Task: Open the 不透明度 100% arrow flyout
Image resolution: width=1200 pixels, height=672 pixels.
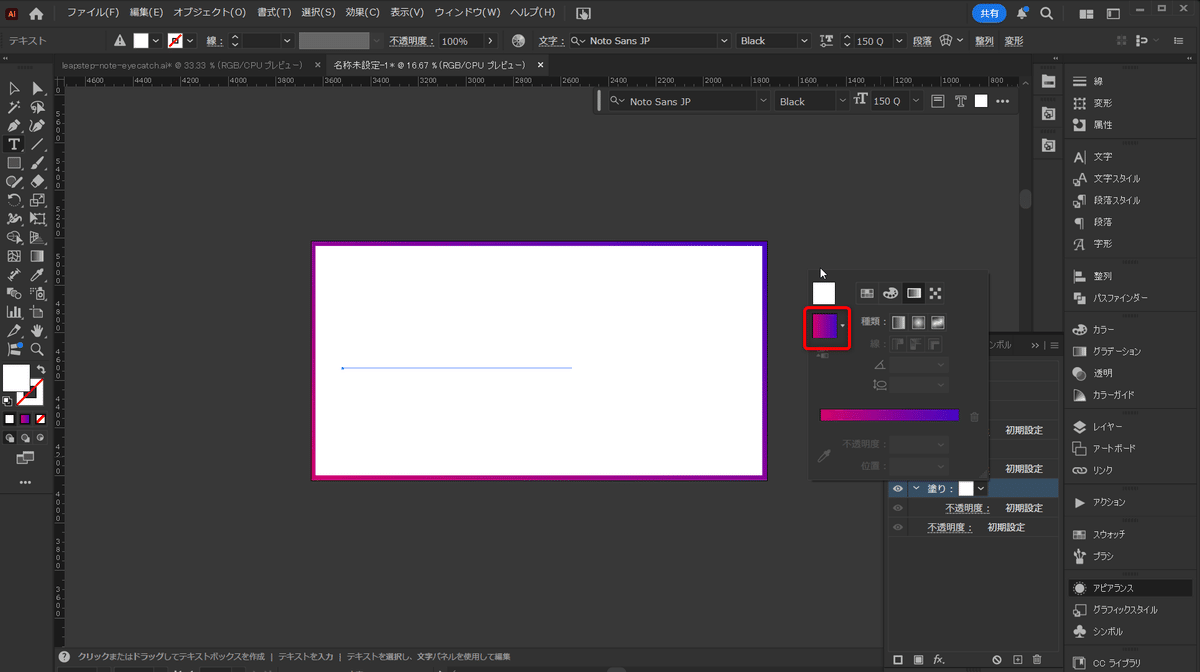Action: [489, 41]
